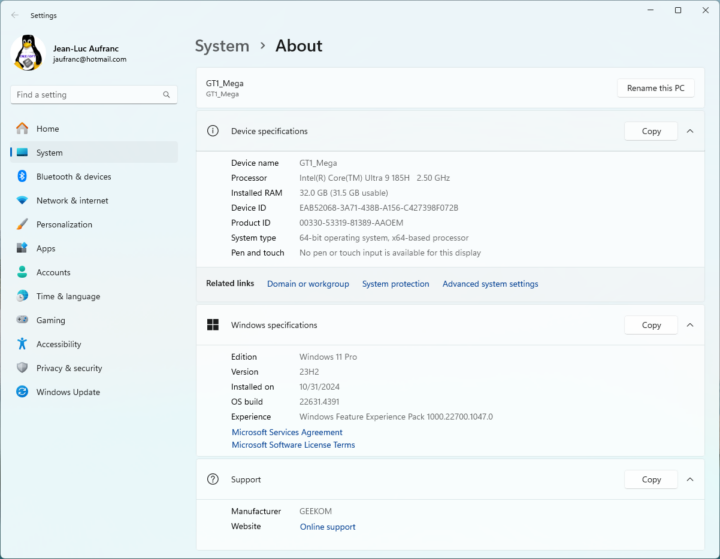
Task: Open Bluetooth & devices settings
Action: coord(94,176)
